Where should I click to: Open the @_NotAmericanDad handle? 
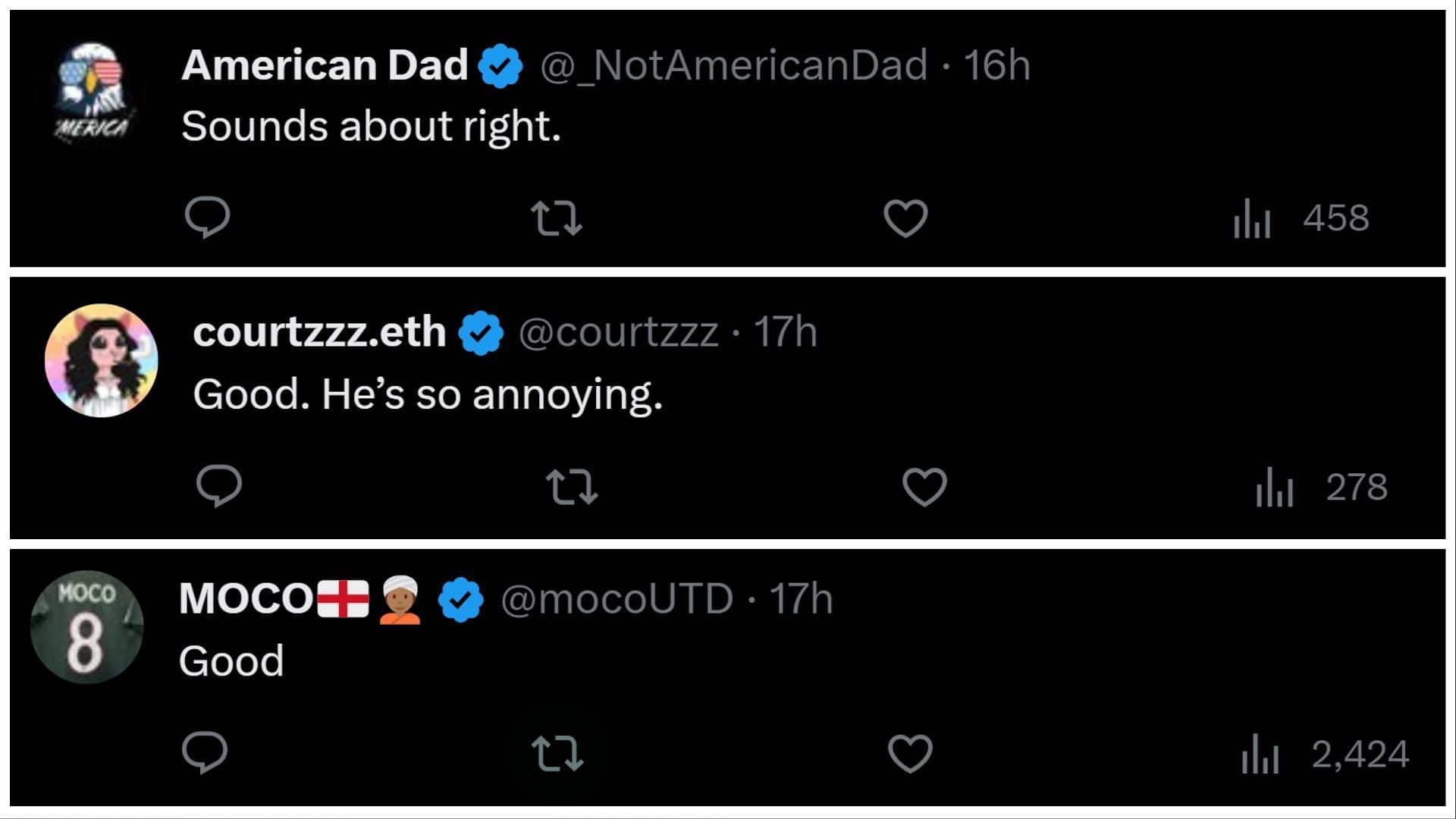[734, 65]
